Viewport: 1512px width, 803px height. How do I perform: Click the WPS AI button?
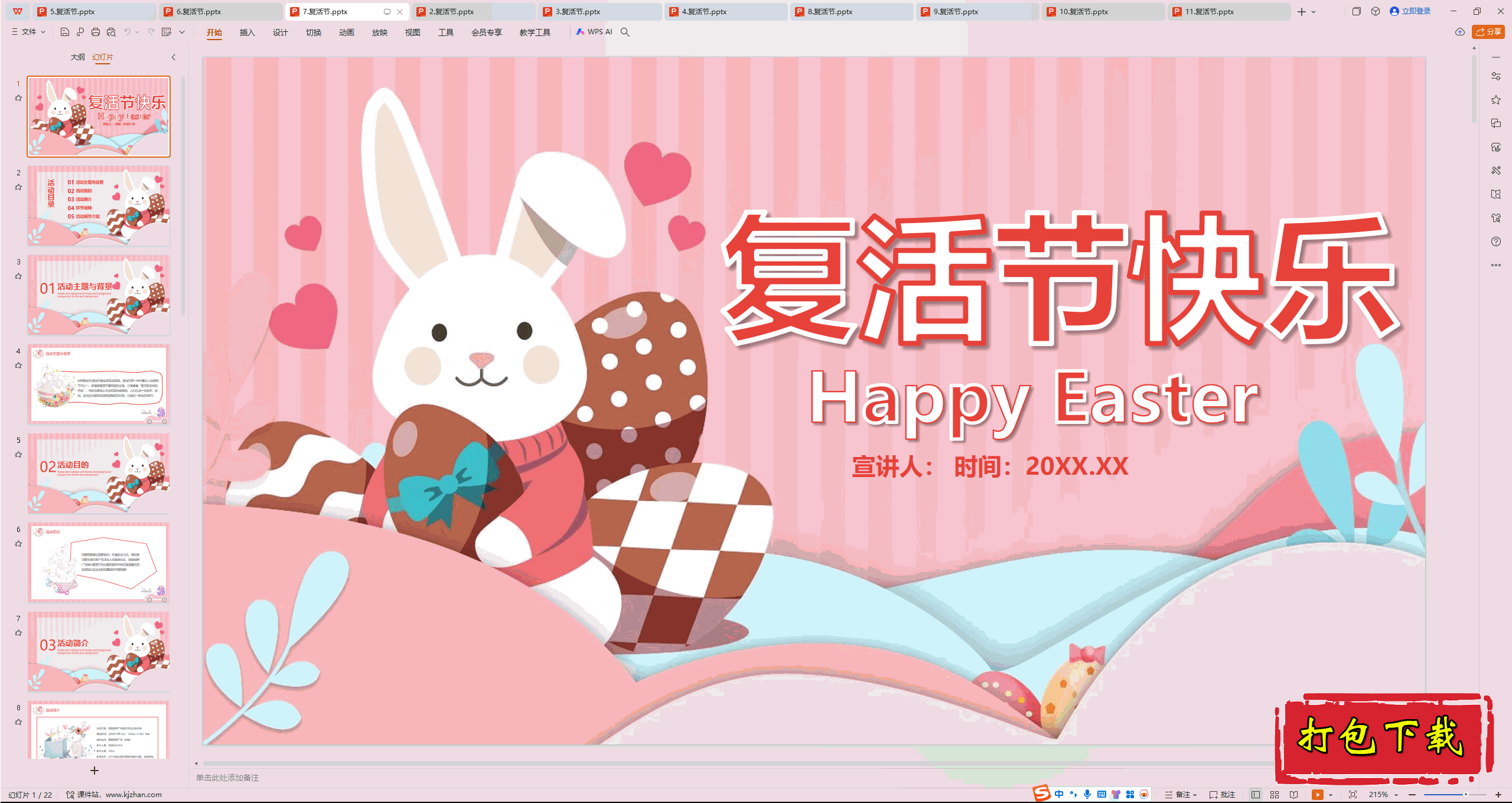click(x=594, y=32)
